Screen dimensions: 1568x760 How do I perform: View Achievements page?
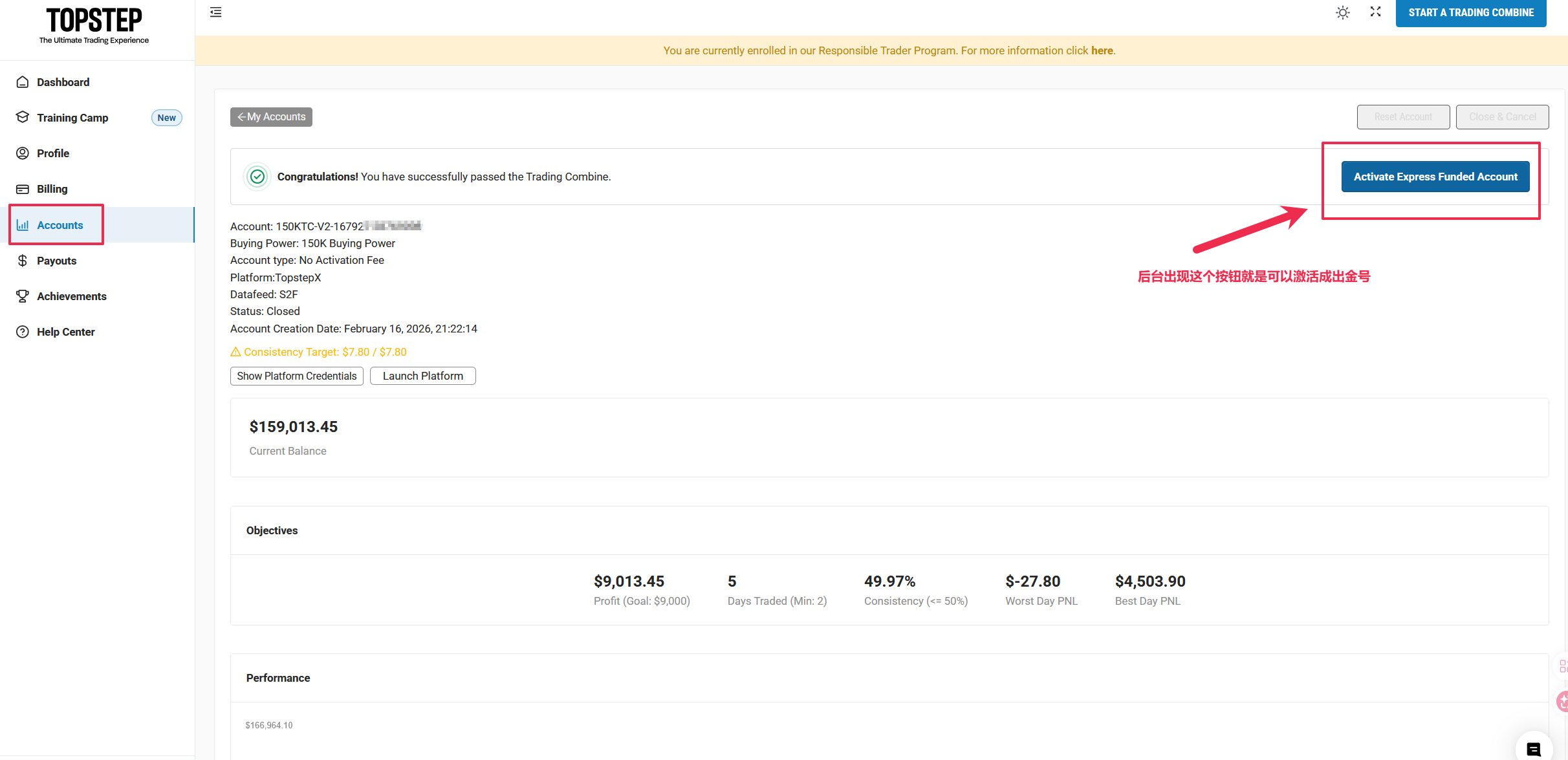pyautogui.click(x=97, y=296)
